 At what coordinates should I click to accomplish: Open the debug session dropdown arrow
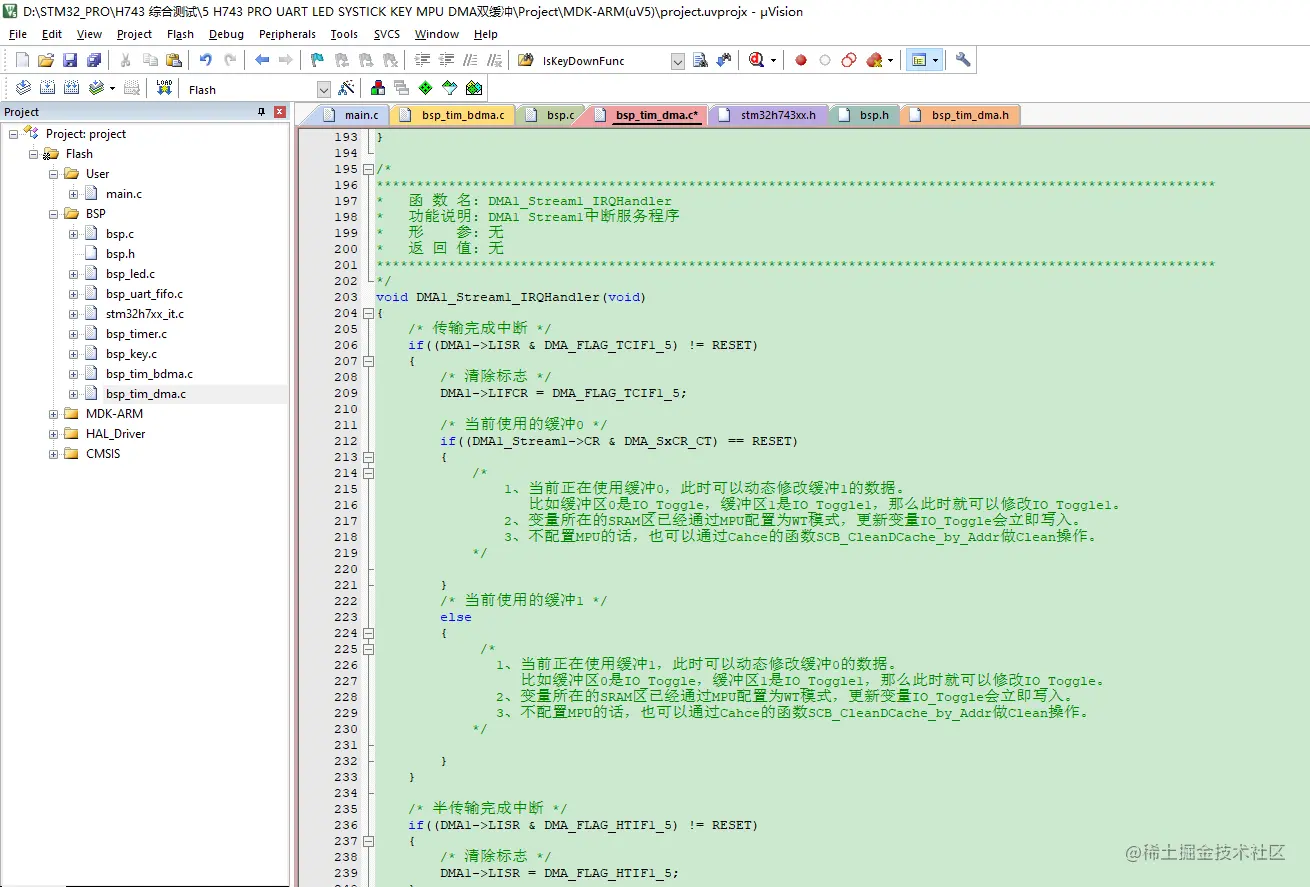(x=774, y=61)
